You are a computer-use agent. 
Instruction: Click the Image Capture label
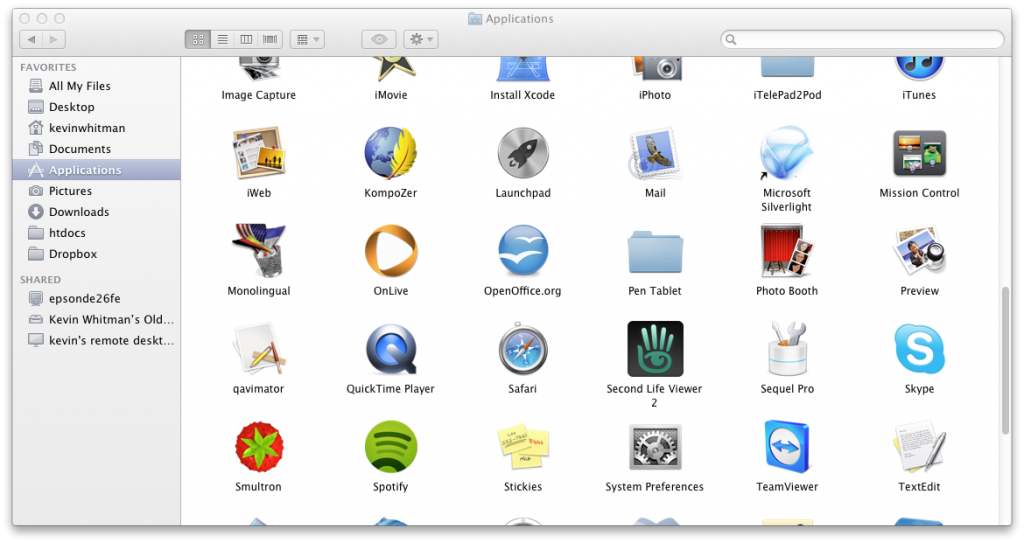(259, 95)
